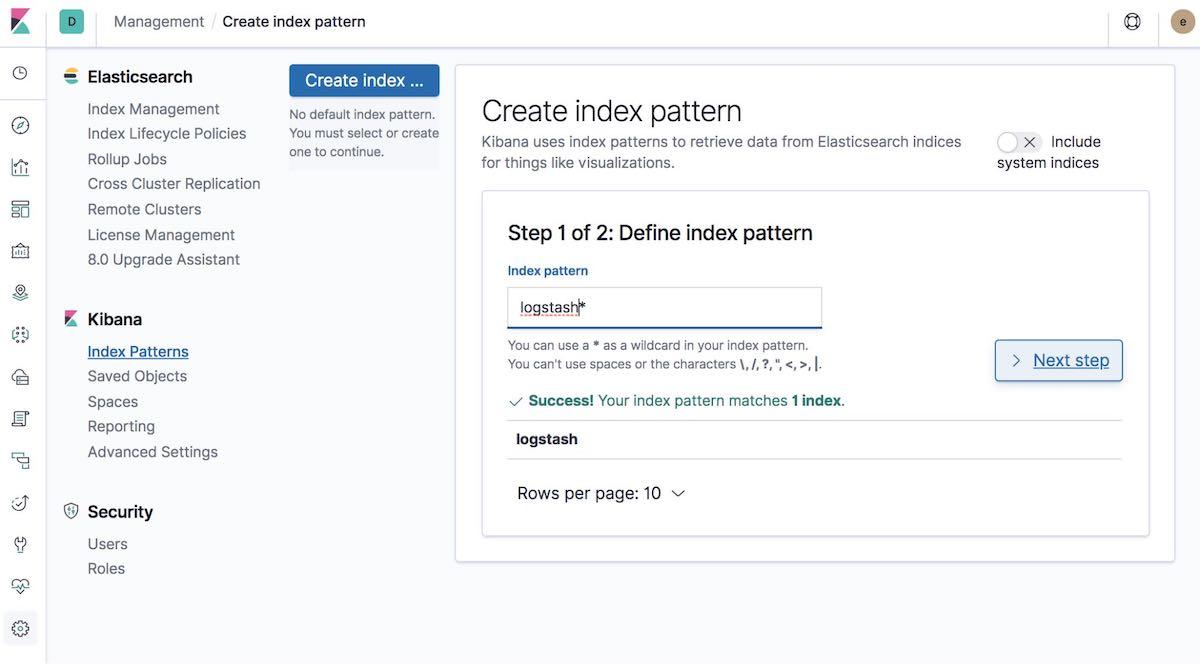Click the Create index pattern button

click(364, 80)
